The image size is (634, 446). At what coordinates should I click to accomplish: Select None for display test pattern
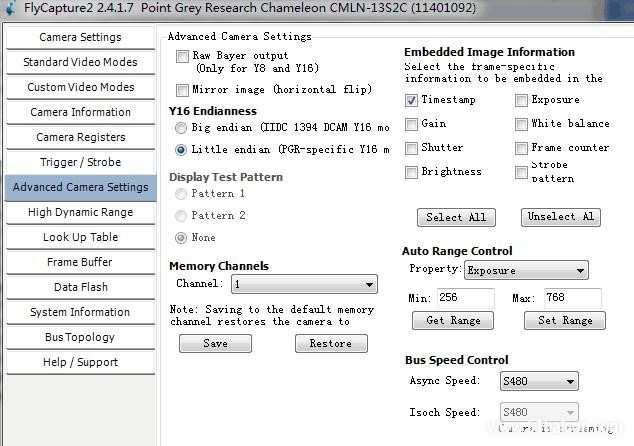coord(181,238)
